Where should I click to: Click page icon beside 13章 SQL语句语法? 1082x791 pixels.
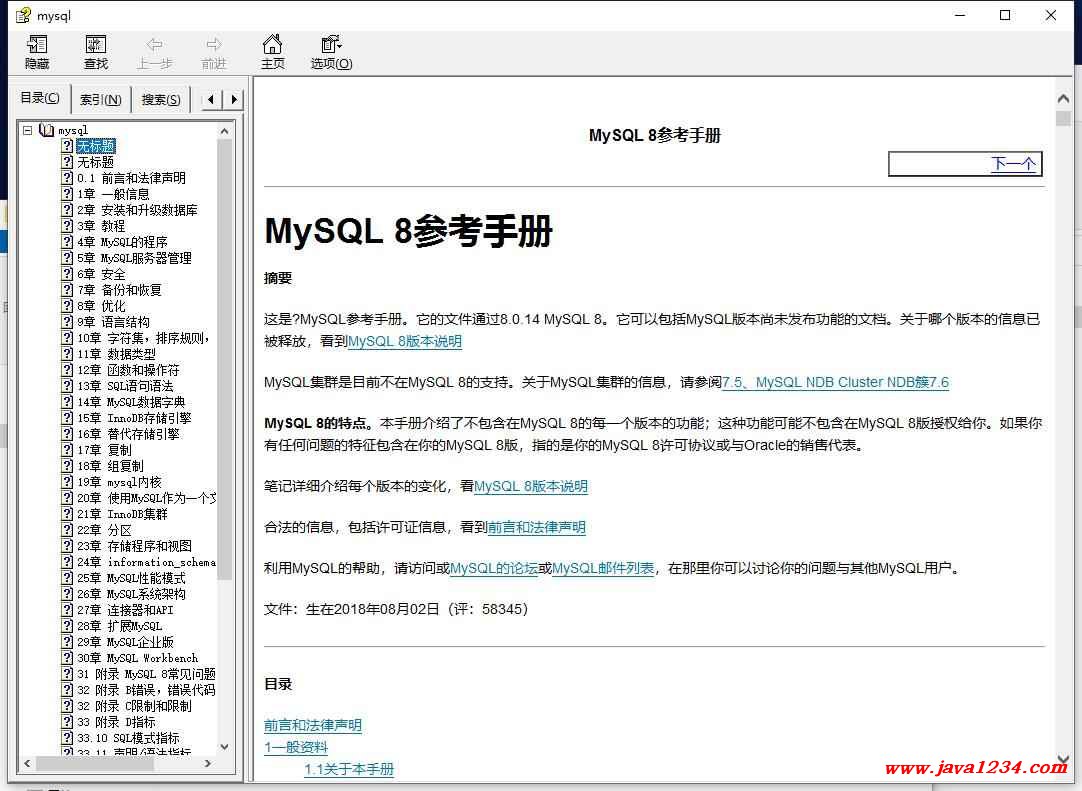(x=67, y=386)
